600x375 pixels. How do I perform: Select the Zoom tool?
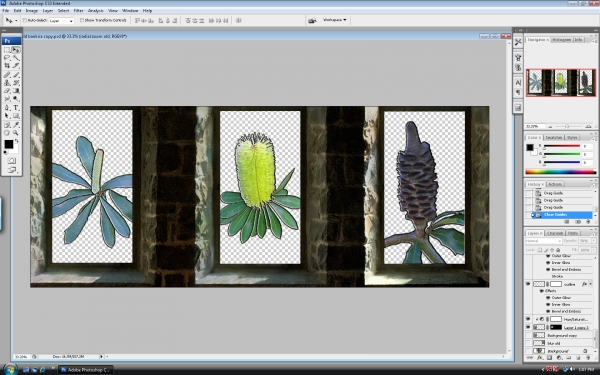coord(16,133)
